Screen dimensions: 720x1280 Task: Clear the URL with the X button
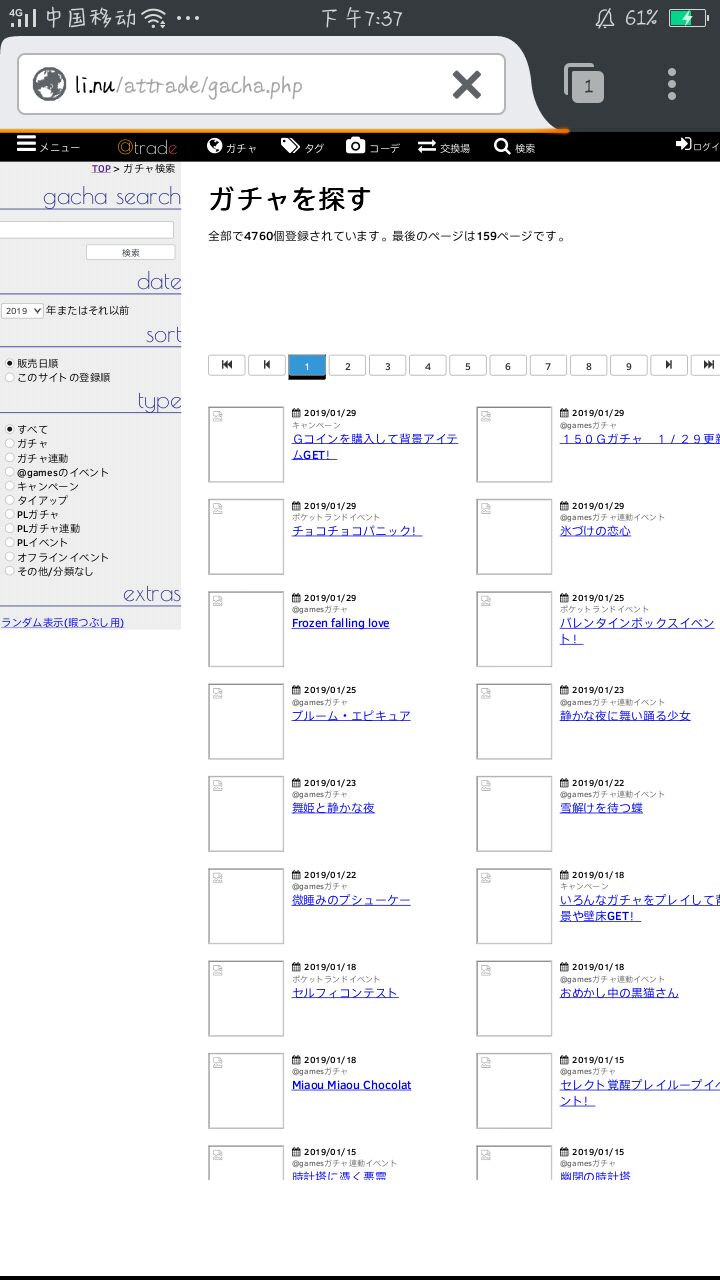click(466, 85)
